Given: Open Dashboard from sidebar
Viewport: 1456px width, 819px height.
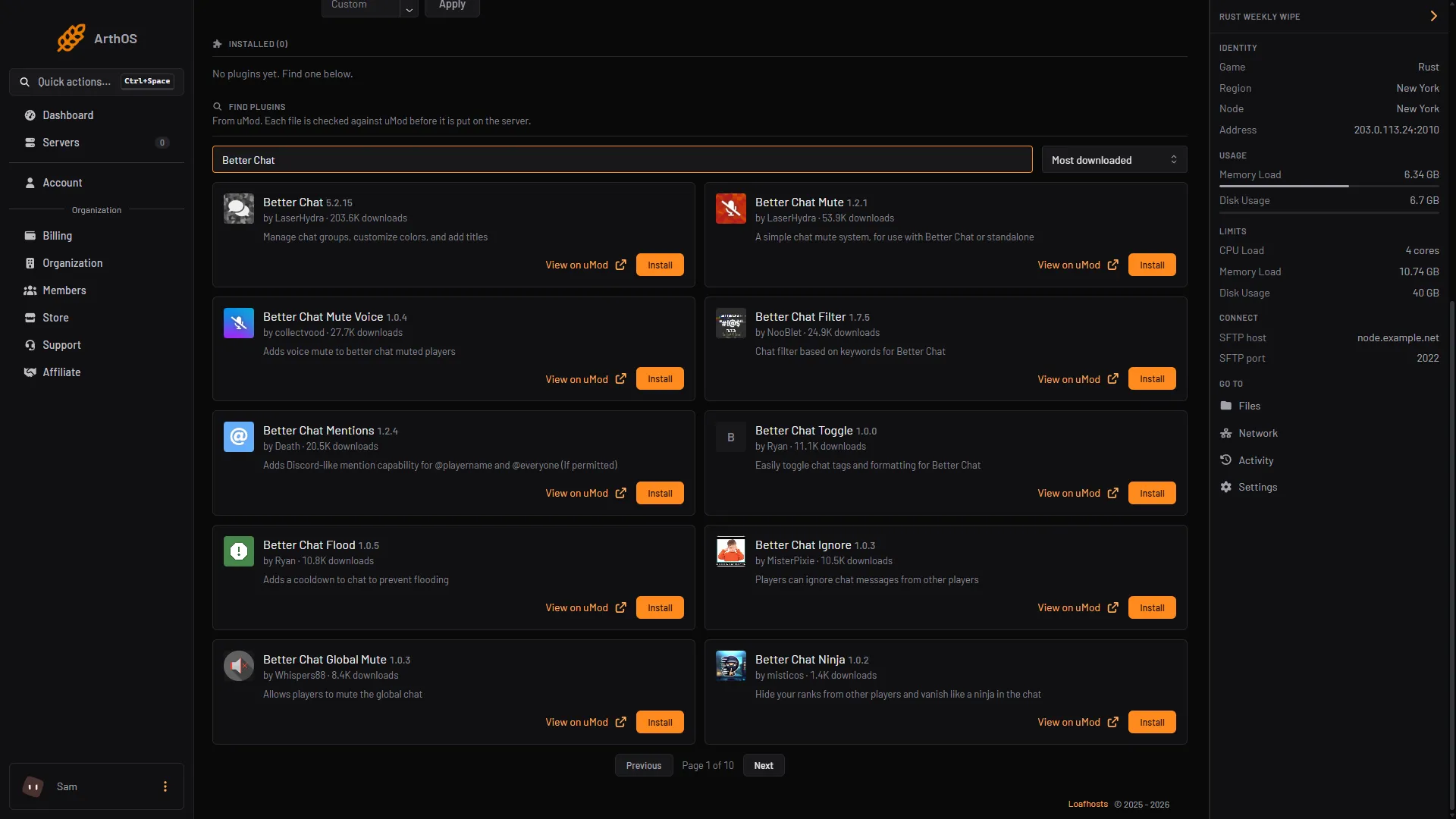Looking at the screenshot, I should 96,115.
